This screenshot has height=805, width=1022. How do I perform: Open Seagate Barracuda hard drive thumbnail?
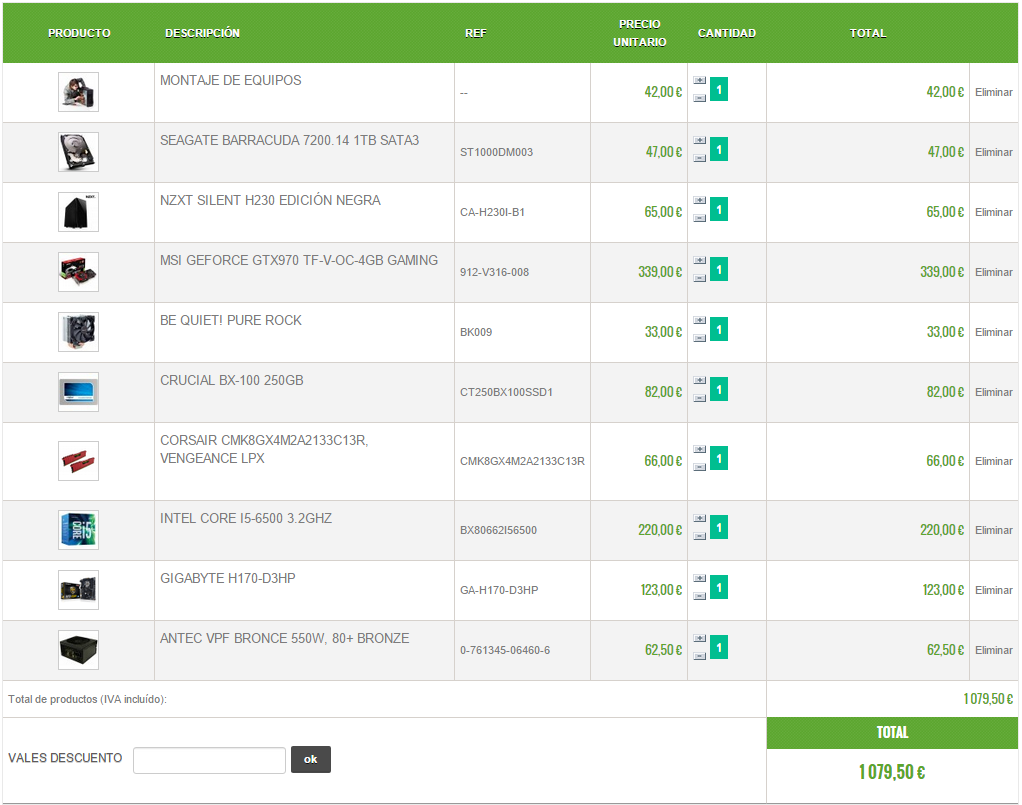click(78, 152)
